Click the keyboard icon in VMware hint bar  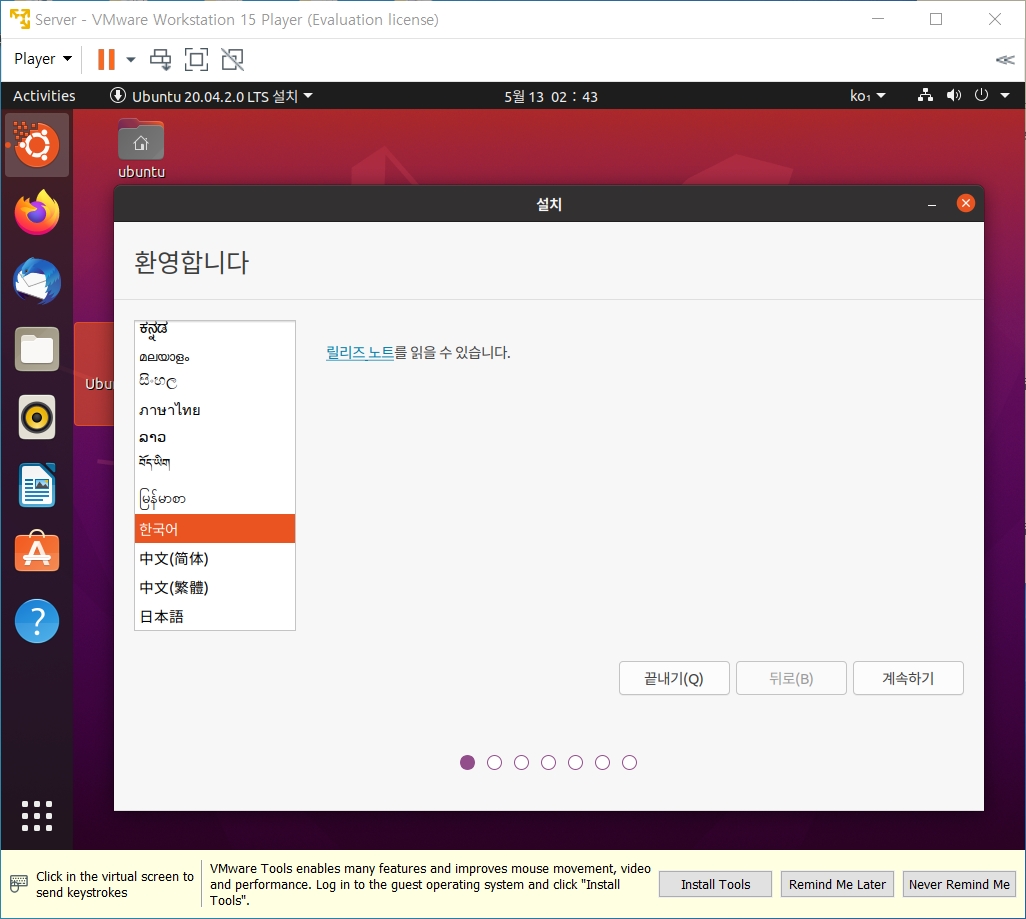(x=18, y=884)
